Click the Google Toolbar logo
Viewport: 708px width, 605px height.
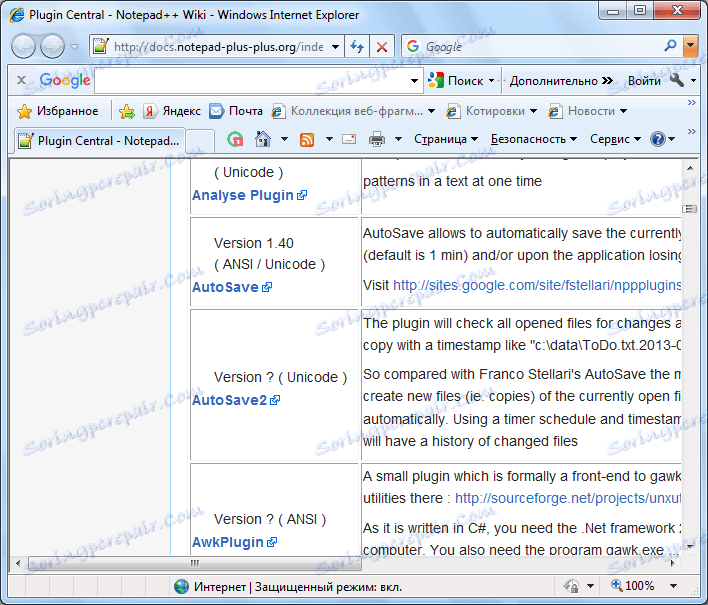pos(65,80)
